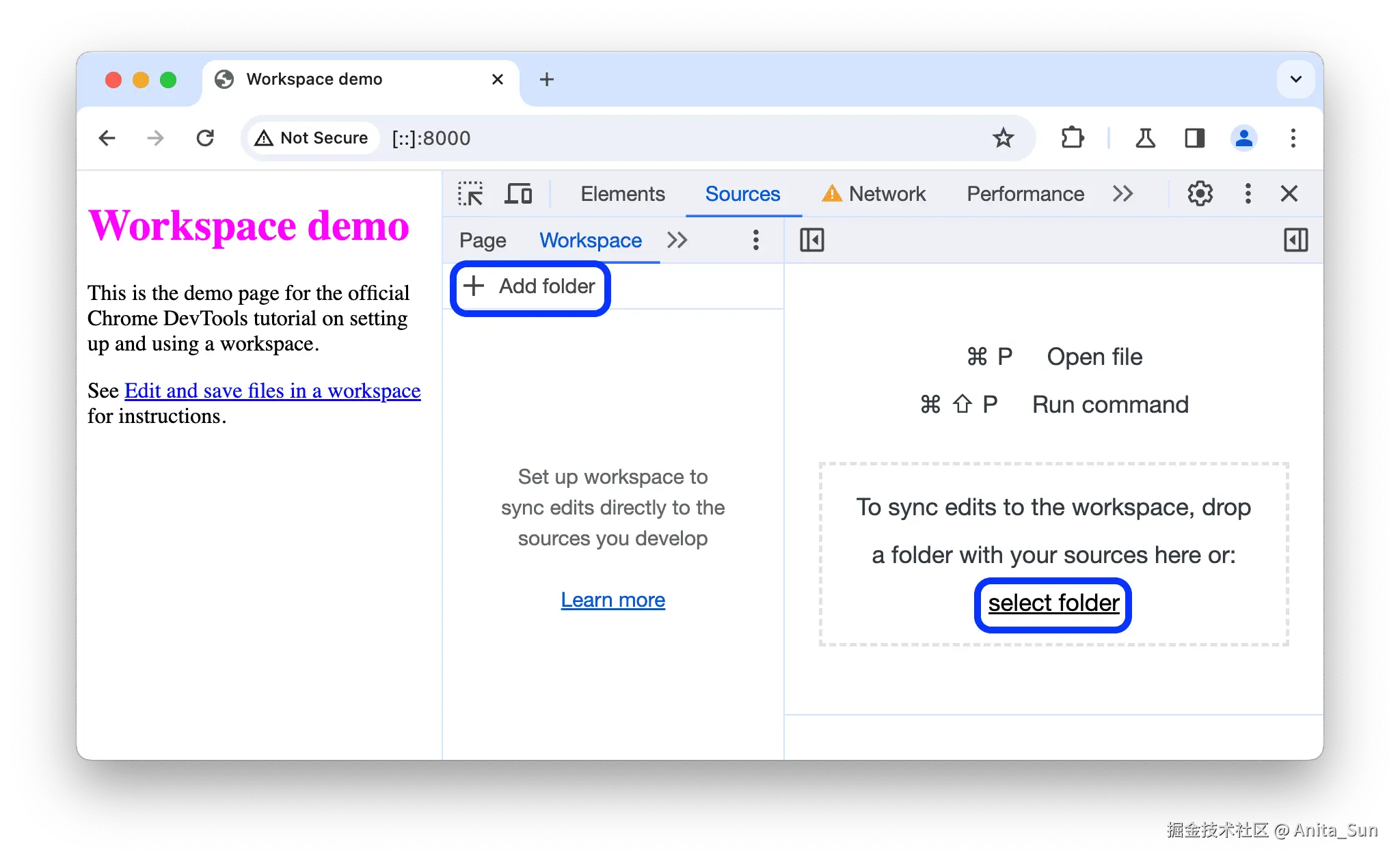The width and height of the screenshot is (1400, 861).
Task: Open the DevTools three-dot customize menu
Action: (1248, 194)
